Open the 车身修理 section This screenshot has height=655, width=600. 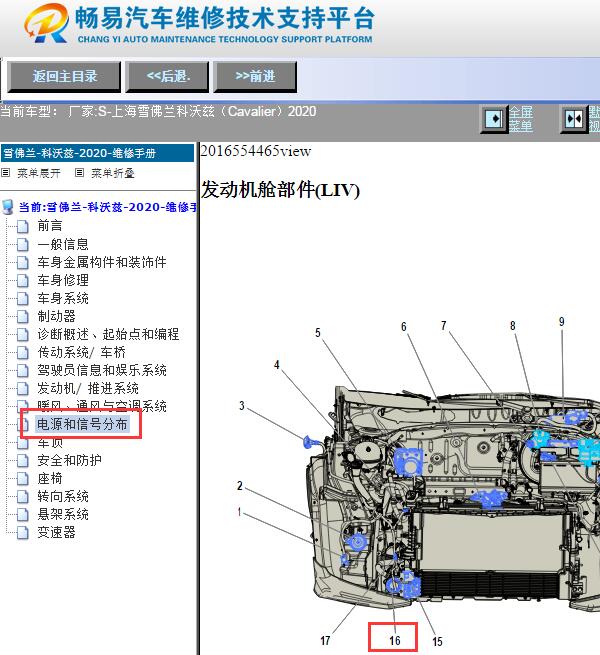(x=63, y=280)
